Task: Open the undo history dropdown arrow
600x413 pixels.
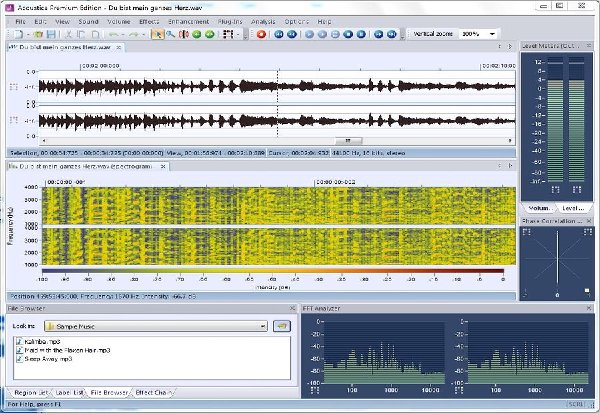Action: (123, 35)
